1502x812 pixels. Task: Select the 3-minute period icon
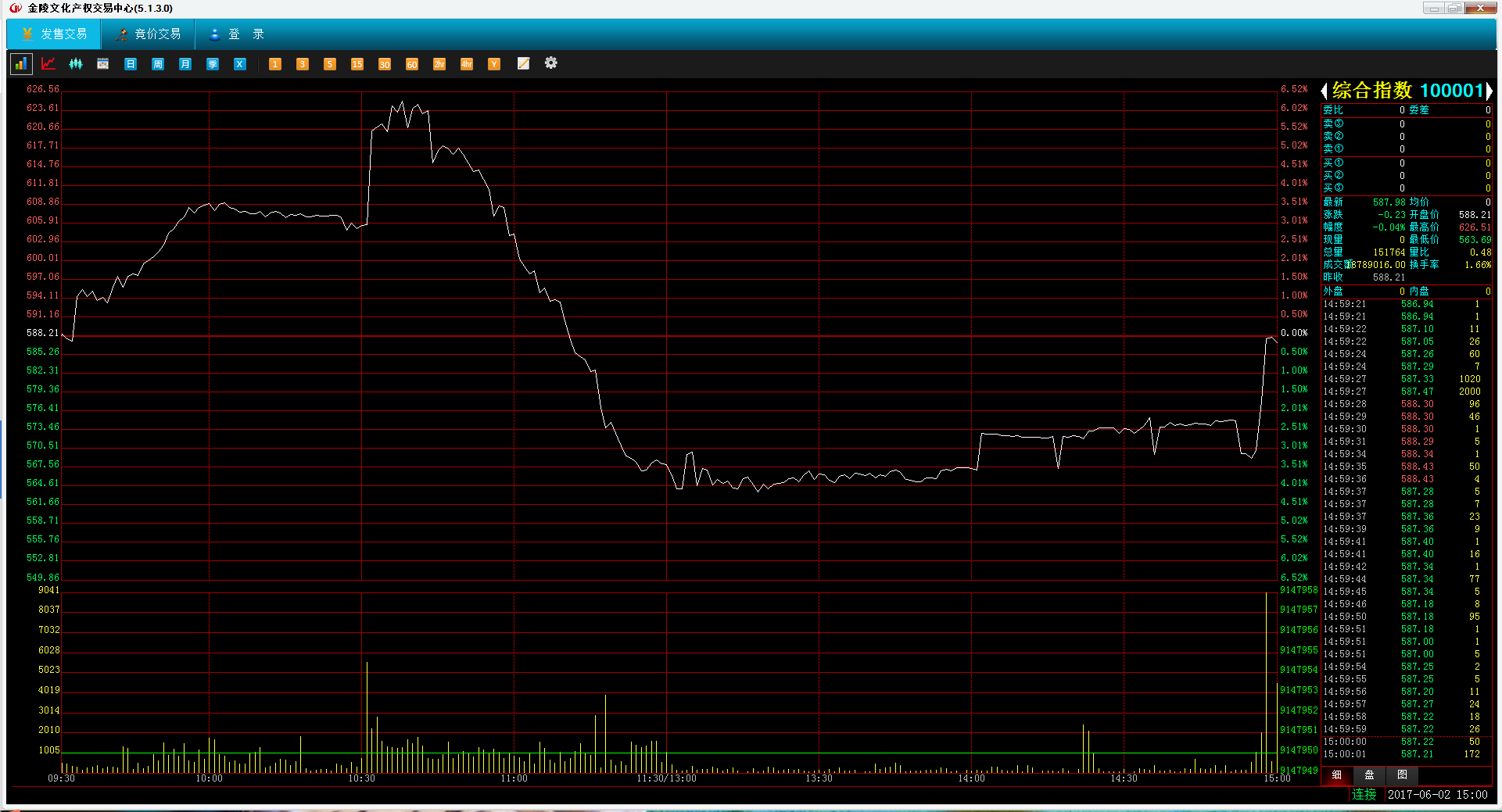(x=303, y=64)
